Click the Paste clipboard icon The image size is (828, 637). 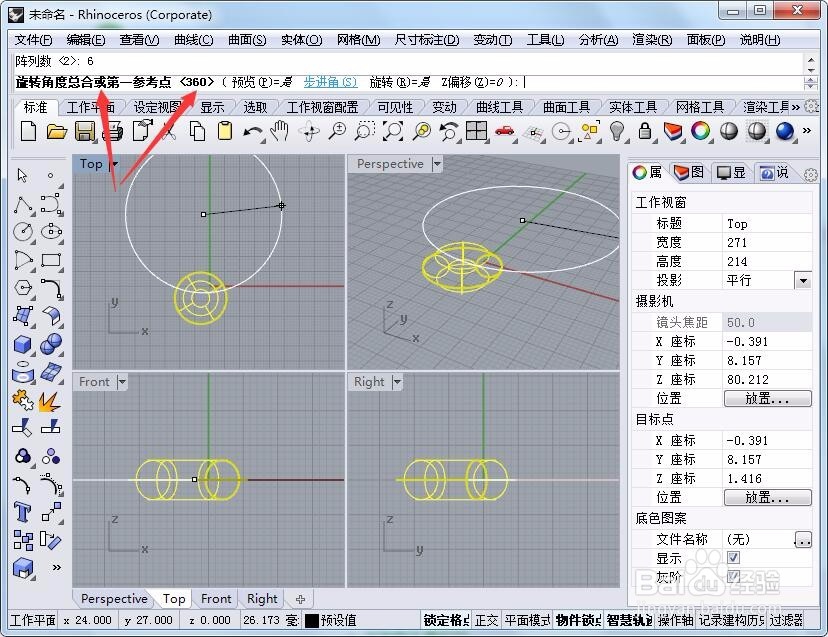[x=225, y=131]
